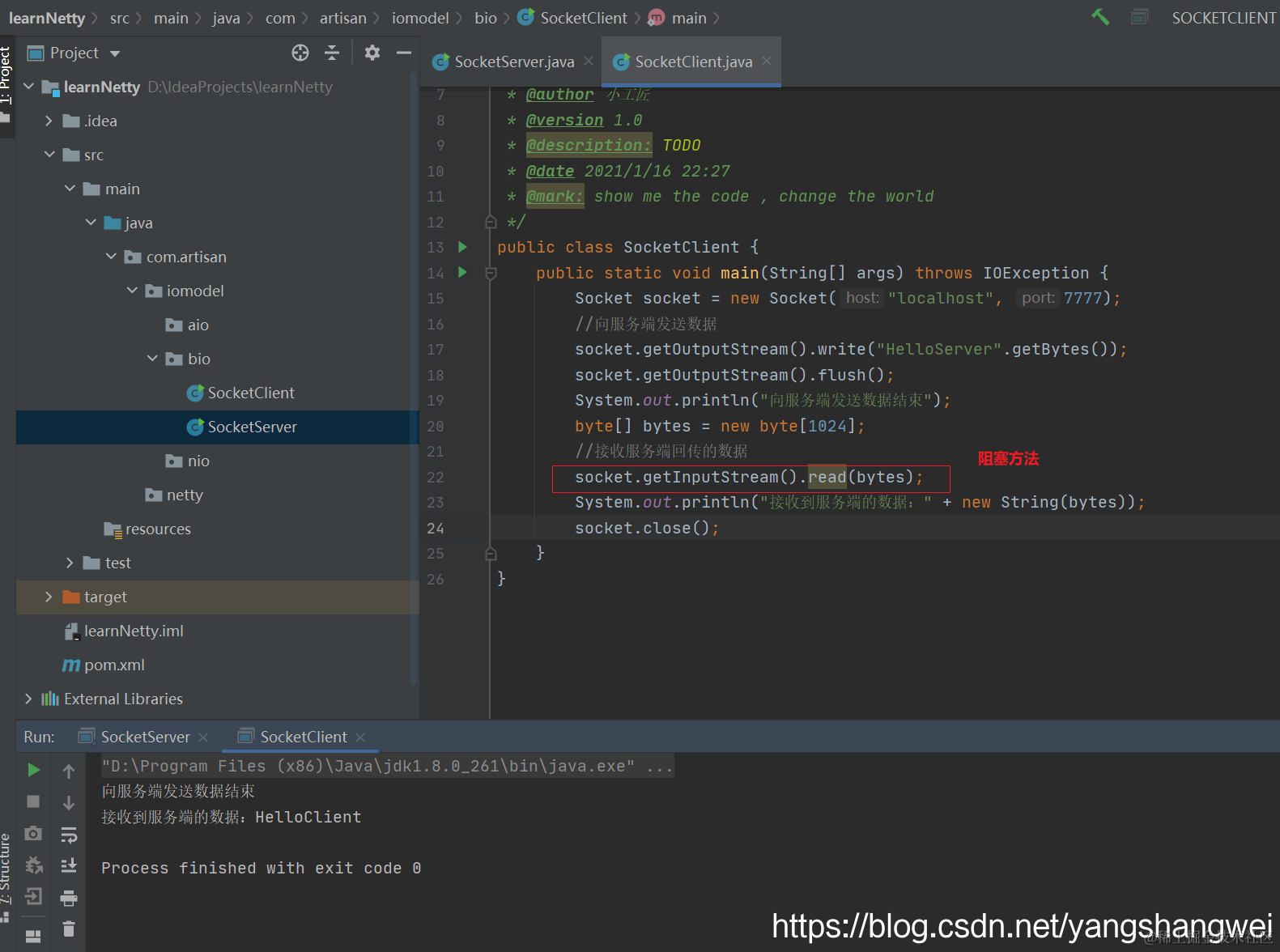Click the Print console output icon
This screenshot has width=1280, height=952.
pos(69,898)
